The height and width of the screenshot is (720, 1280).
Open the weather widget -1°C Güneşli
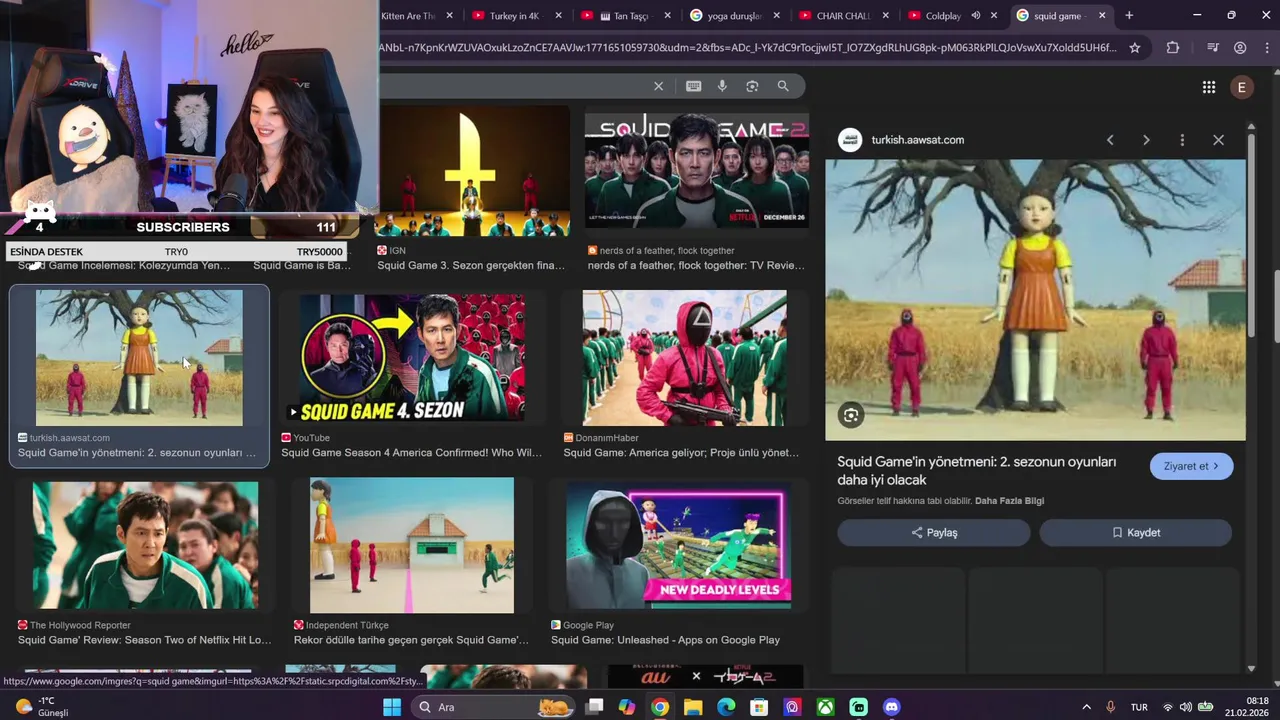coord(40,706)
